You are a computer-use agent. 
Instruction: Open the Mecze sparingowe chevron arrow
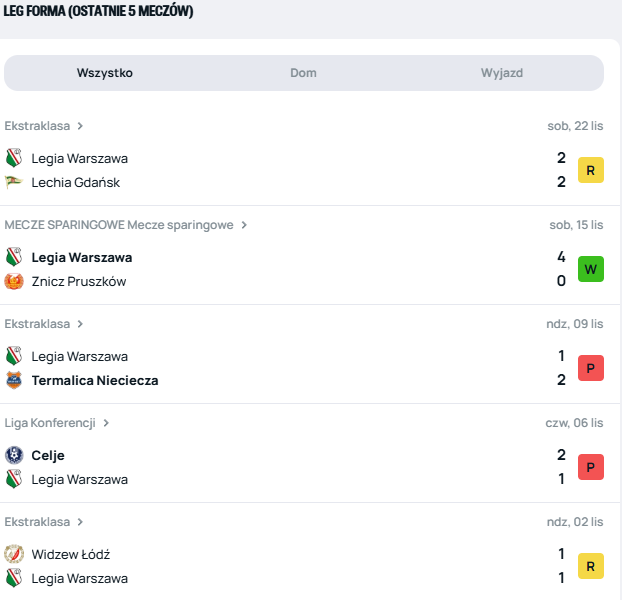[x=244, y=225]
